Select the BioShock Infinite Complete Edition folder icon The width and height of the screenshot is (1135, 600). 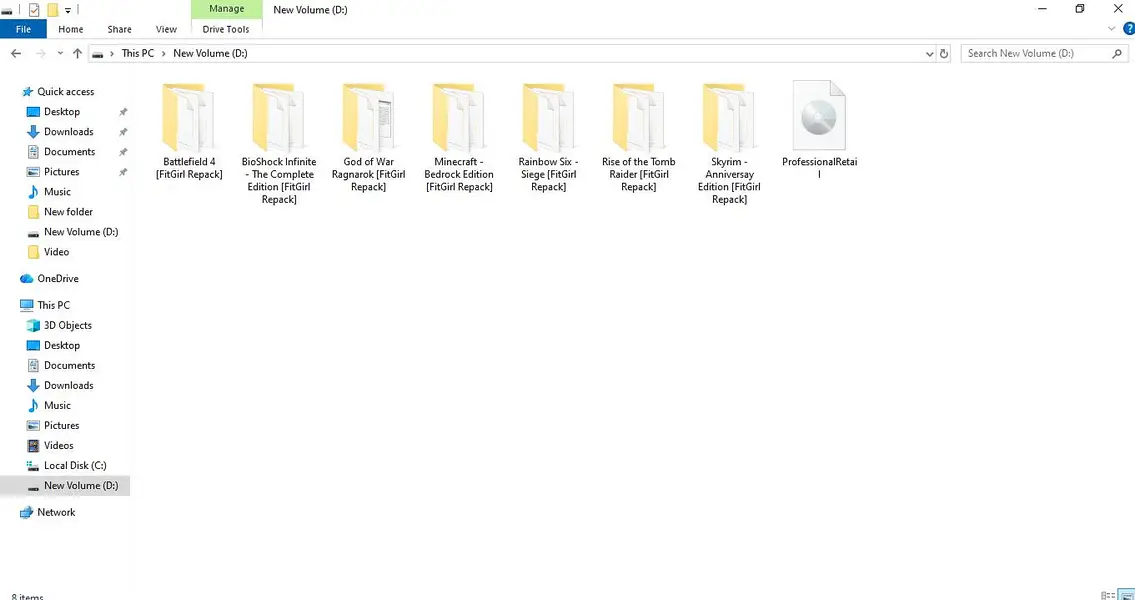pyautogui.click(x=278, y=117)
